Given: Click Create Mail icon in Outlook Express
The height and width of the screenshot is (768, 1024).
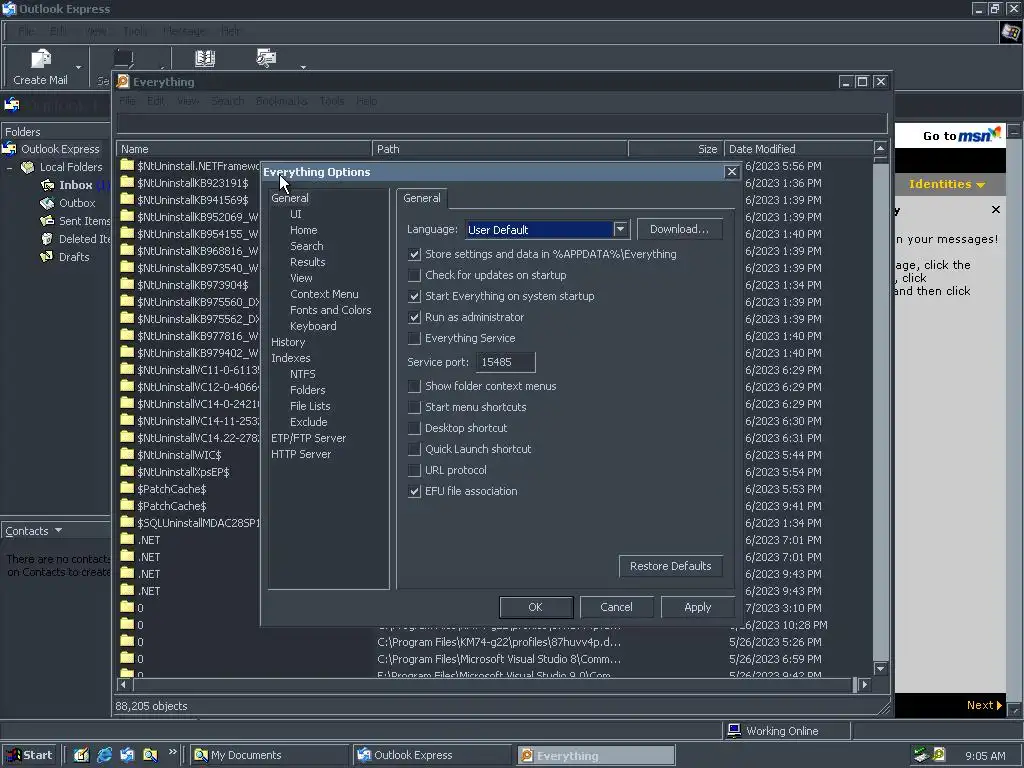Looking at the screenshot, I should tap(40, 59).
